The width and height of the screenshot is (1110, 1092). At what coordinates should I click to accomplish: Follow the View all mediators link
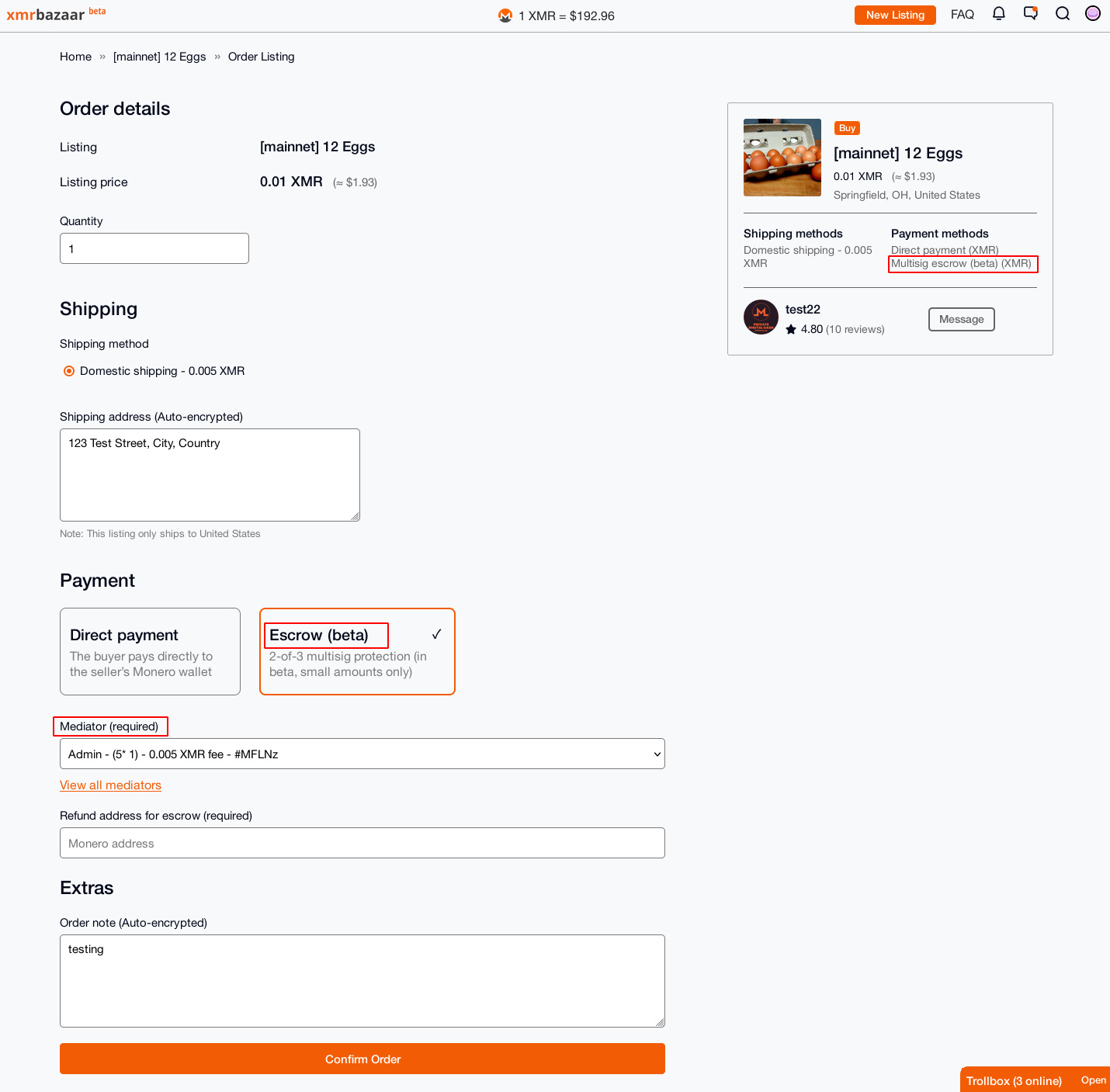[x=110, y=785]
